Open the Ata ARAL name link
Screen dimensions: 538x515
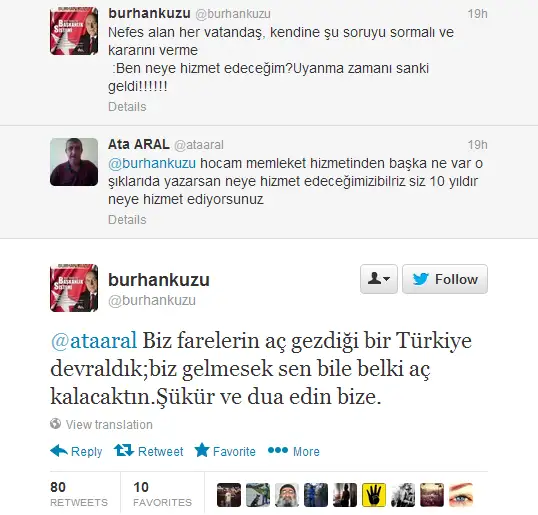[x=139, y=144]
